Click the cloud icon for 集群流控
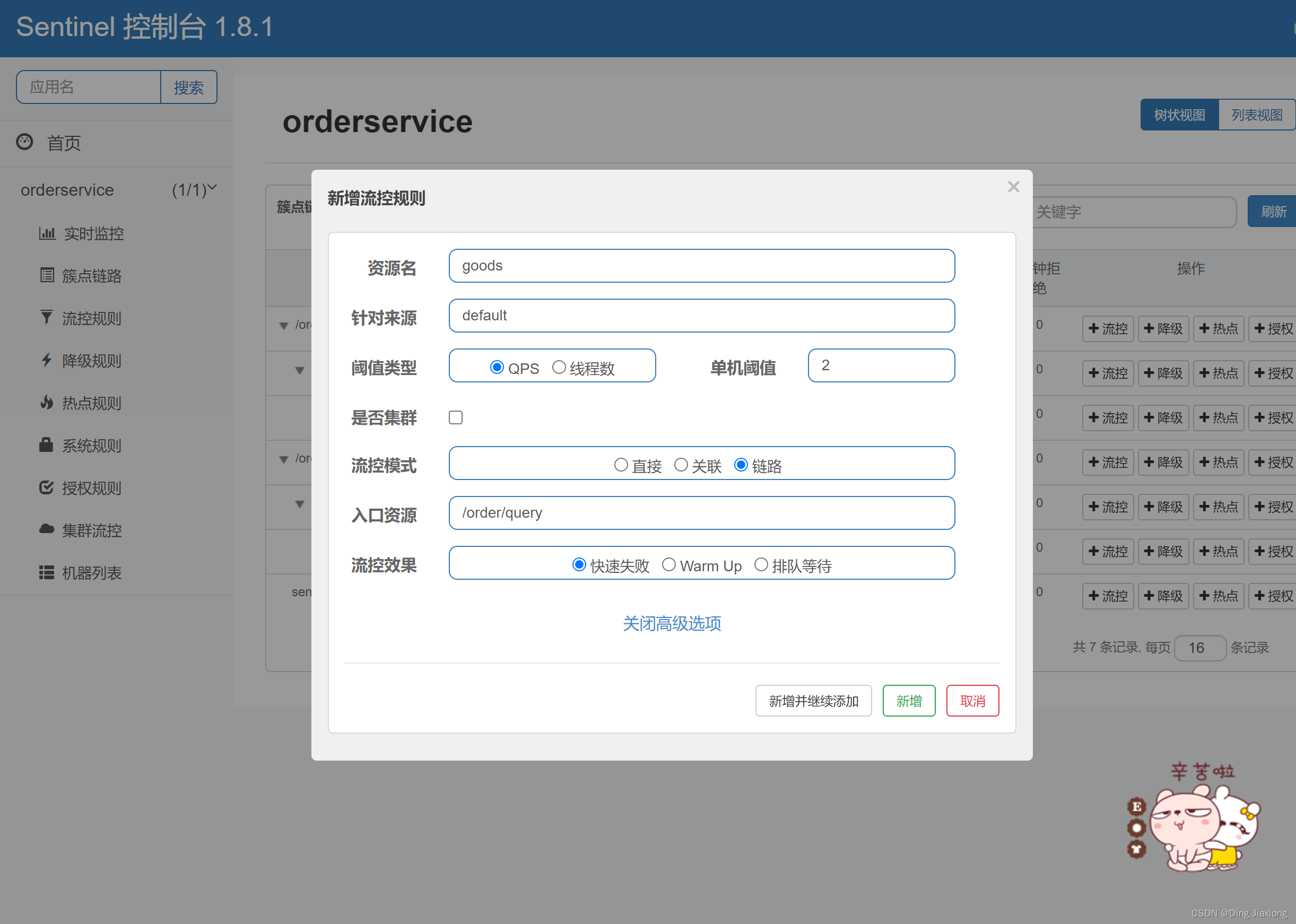The width and height of the screenshot is (1296, 924). pyautogui.click(x=47, y=529)
